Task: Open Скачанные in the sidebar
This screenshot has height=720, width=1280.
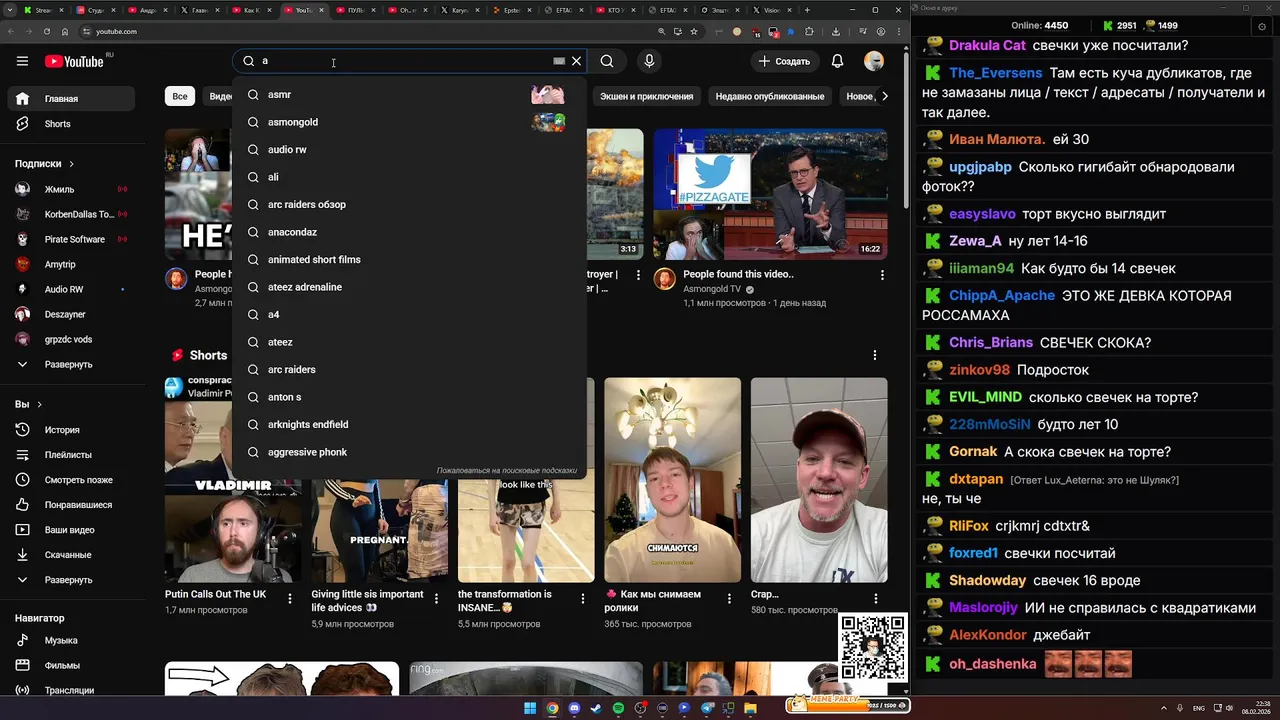Action: (x=70, y=555)
